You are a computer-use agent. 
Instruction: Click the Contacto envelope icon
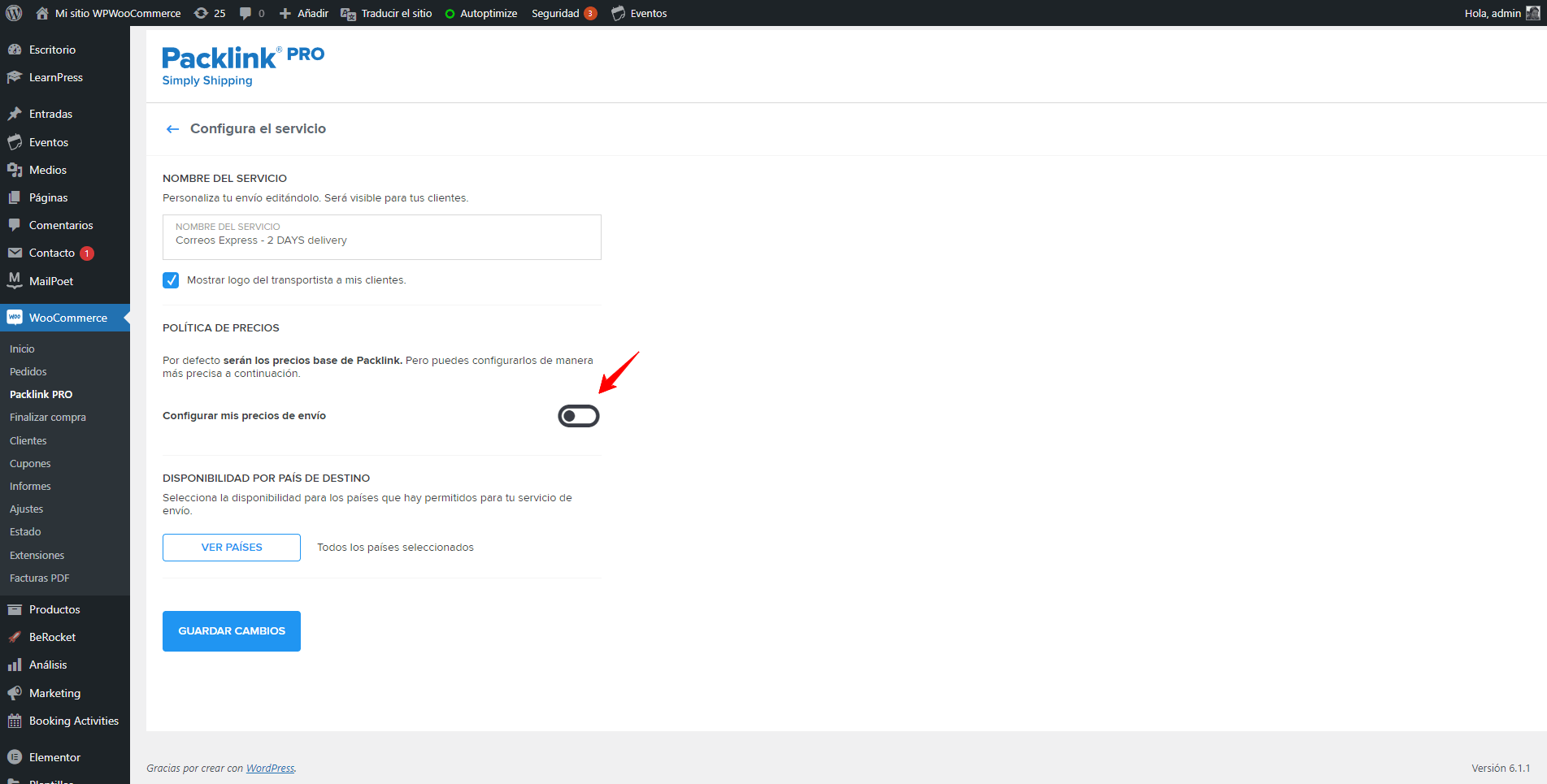[x=15, y=253]
